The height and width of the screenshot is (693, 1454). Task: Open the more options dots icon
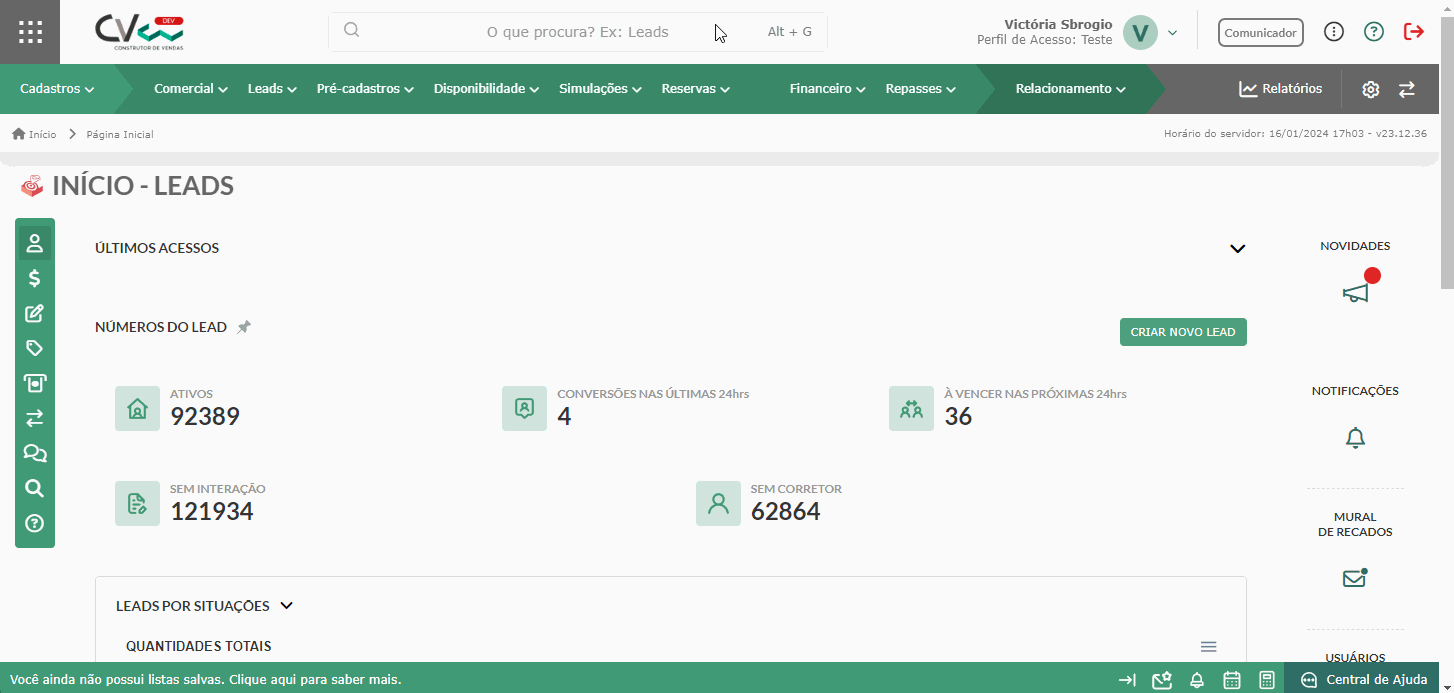(1333, 32)
